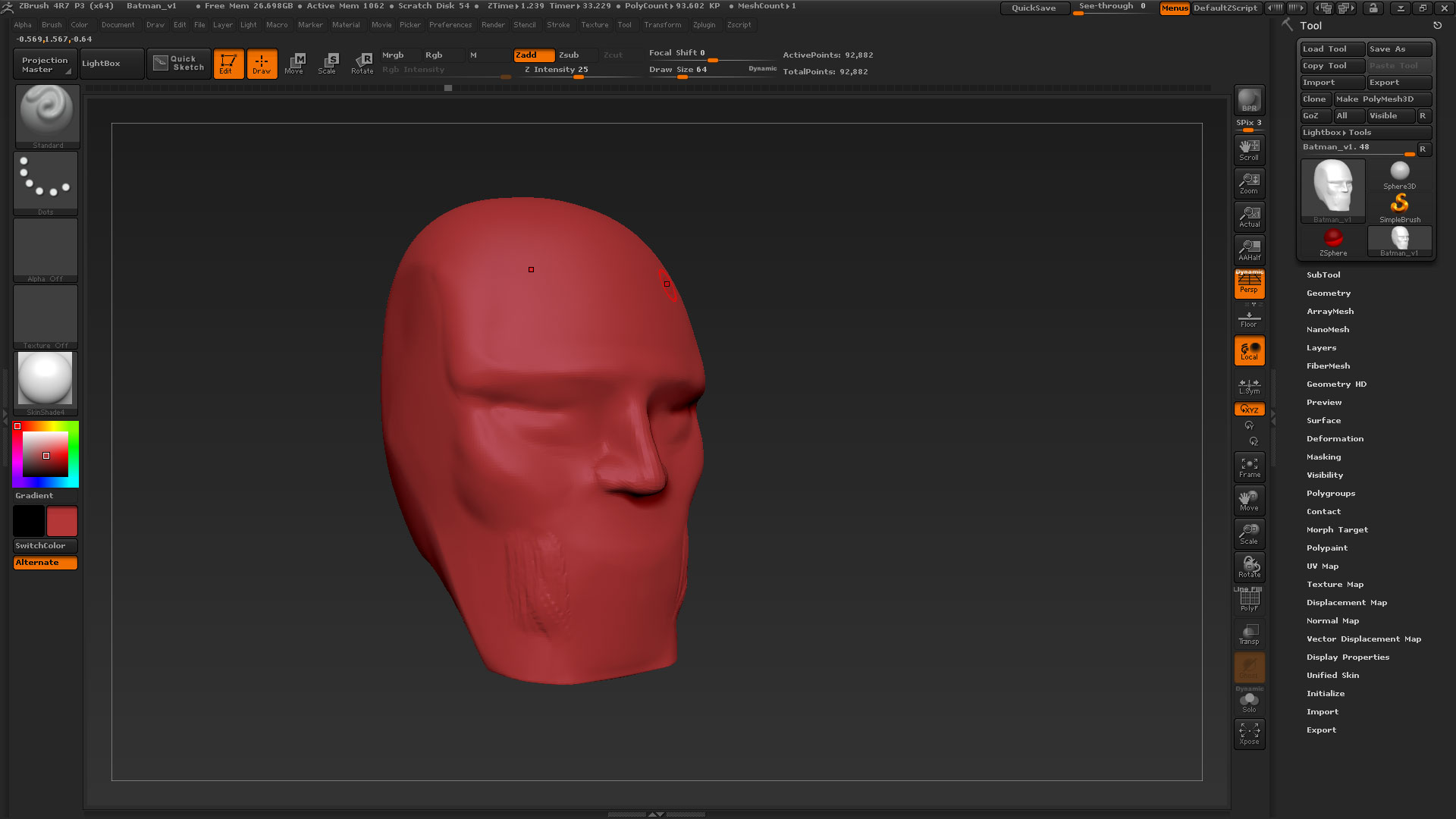Toggle Solo mode
Screen dimensions: 1456x819
tap(1249, 701)
